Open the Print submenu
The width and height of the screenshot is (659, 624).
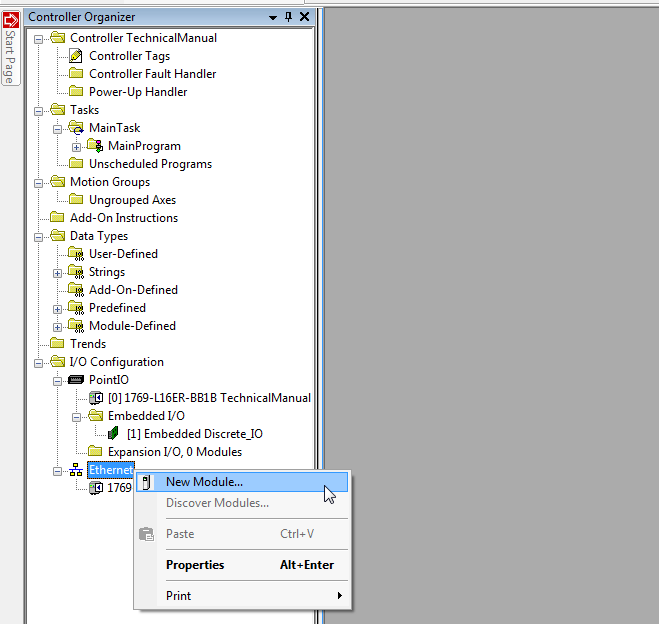point(178,596)
